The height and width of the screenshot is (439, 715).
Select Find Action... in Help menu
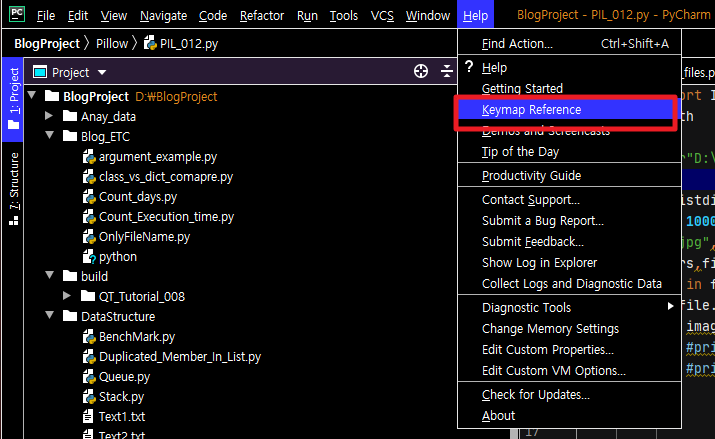(569, 44)
